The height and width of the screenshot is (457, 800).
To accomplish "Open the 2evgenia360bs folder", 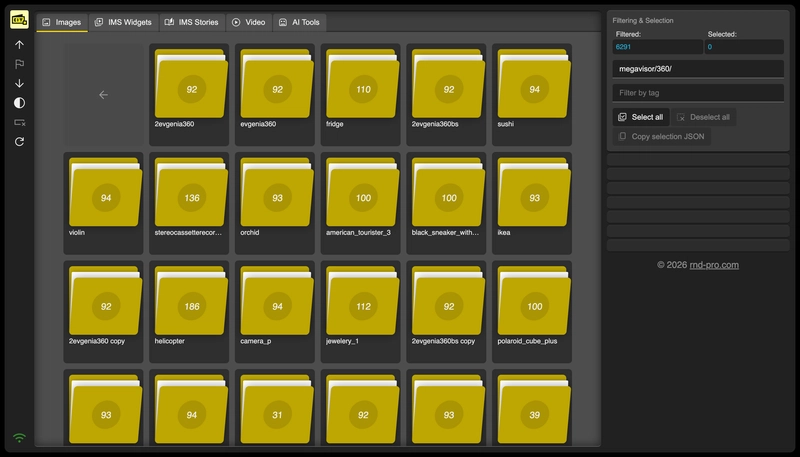I will point(446,95).
